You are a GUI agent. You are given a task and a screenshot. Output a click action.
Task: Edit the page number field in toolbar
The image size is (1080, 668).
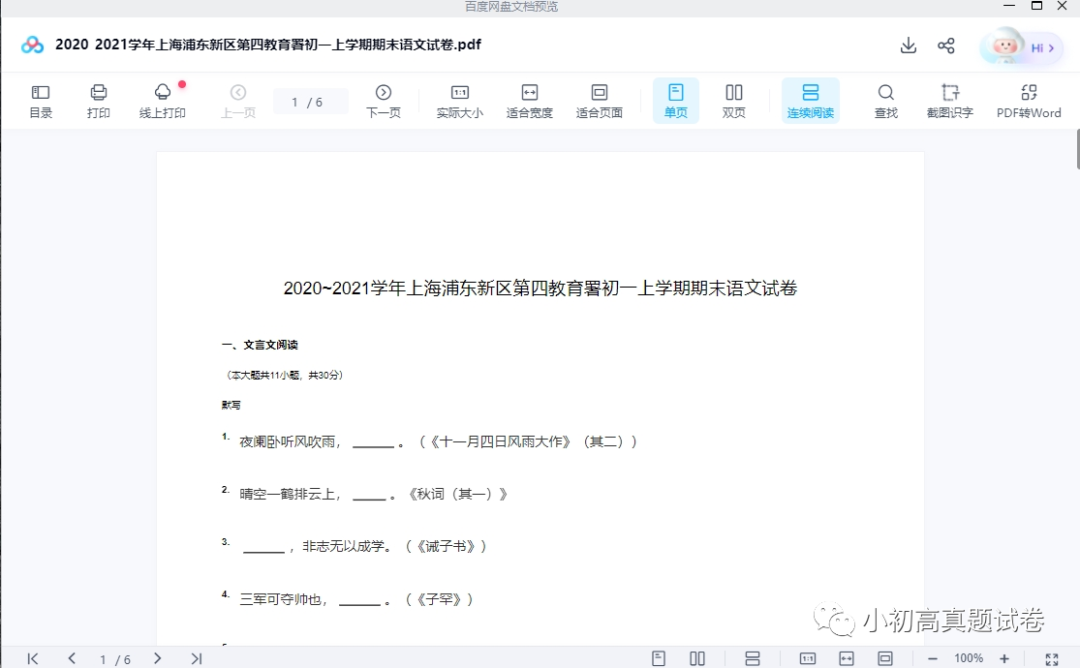[310, 102]
